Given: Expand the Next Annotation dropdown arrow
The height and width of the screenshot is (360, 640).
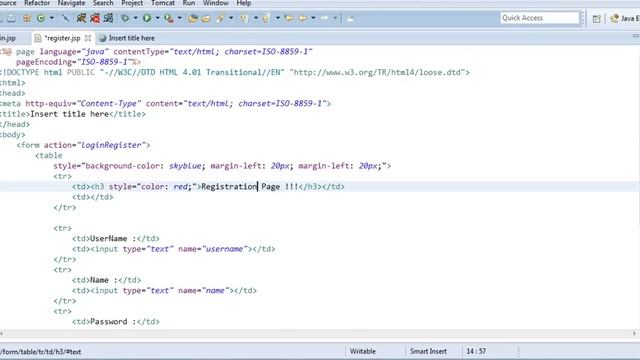Looking at the screenshot, I should pyautogui.click(x=256, y=18).
